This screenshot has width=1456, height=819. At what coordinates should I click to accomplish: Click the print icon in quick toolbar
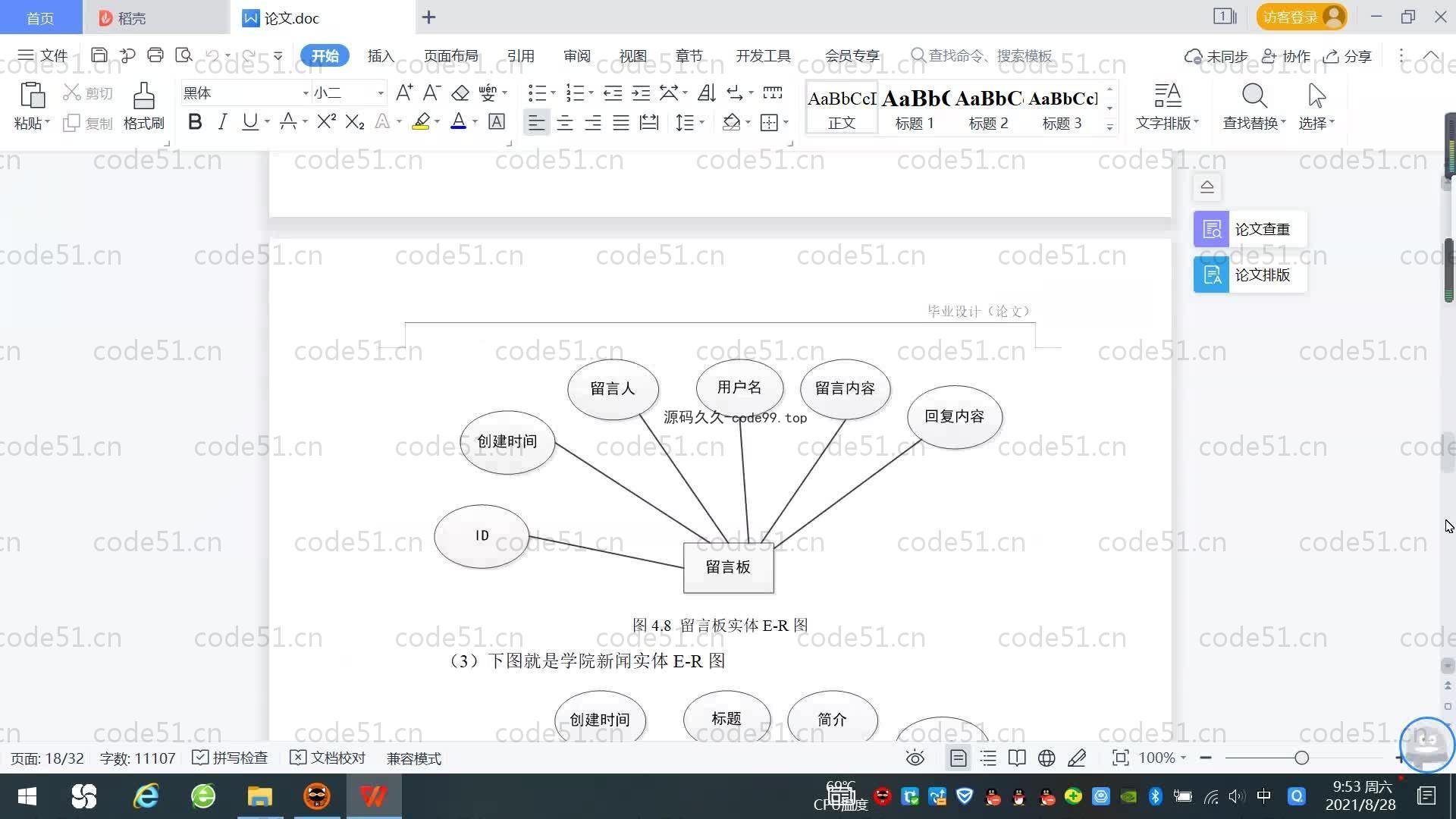(x=155, y=55)
